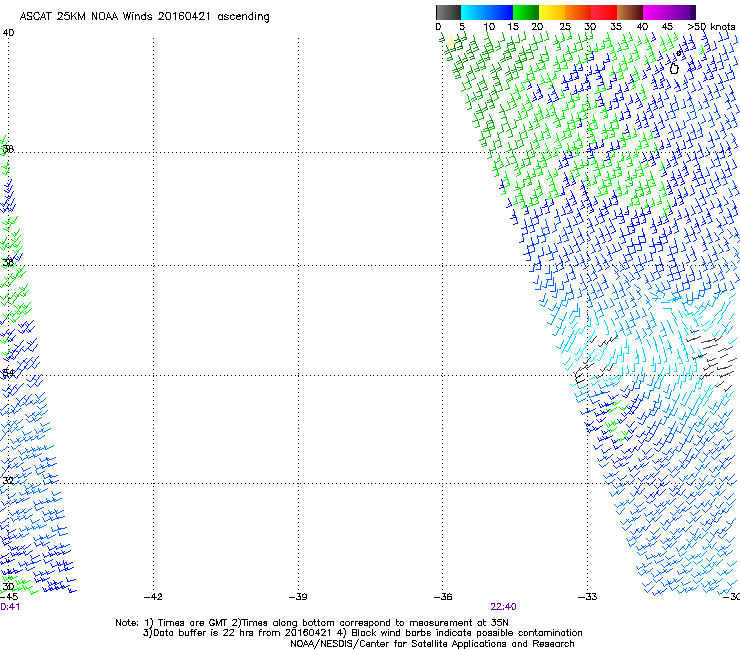Click the purple 45-50 knots color swatch
Image resolution: width=740 pixels, height=650 pixels.
coord(682,12)
